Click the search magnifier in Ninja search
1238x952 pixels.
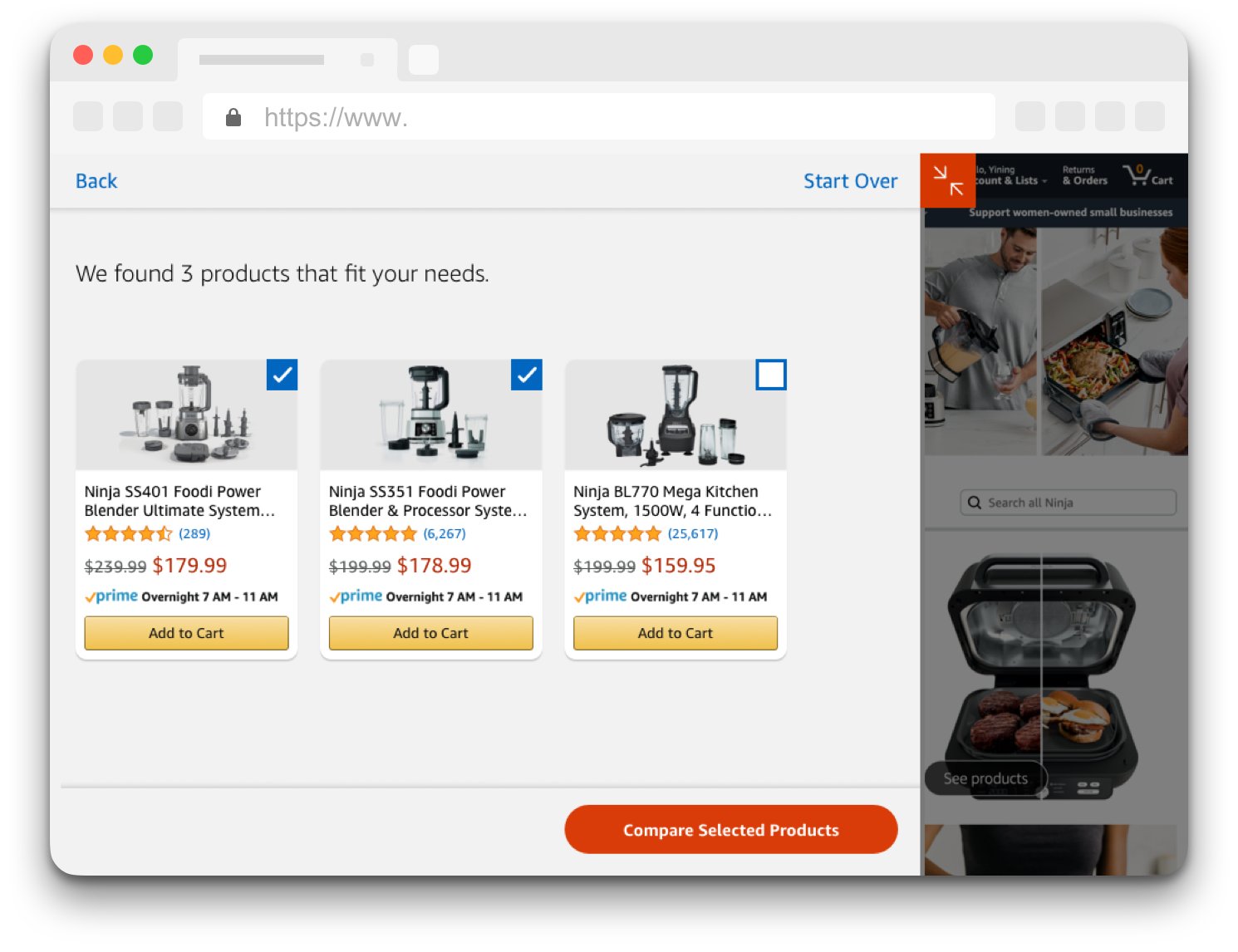pos(975,503)
